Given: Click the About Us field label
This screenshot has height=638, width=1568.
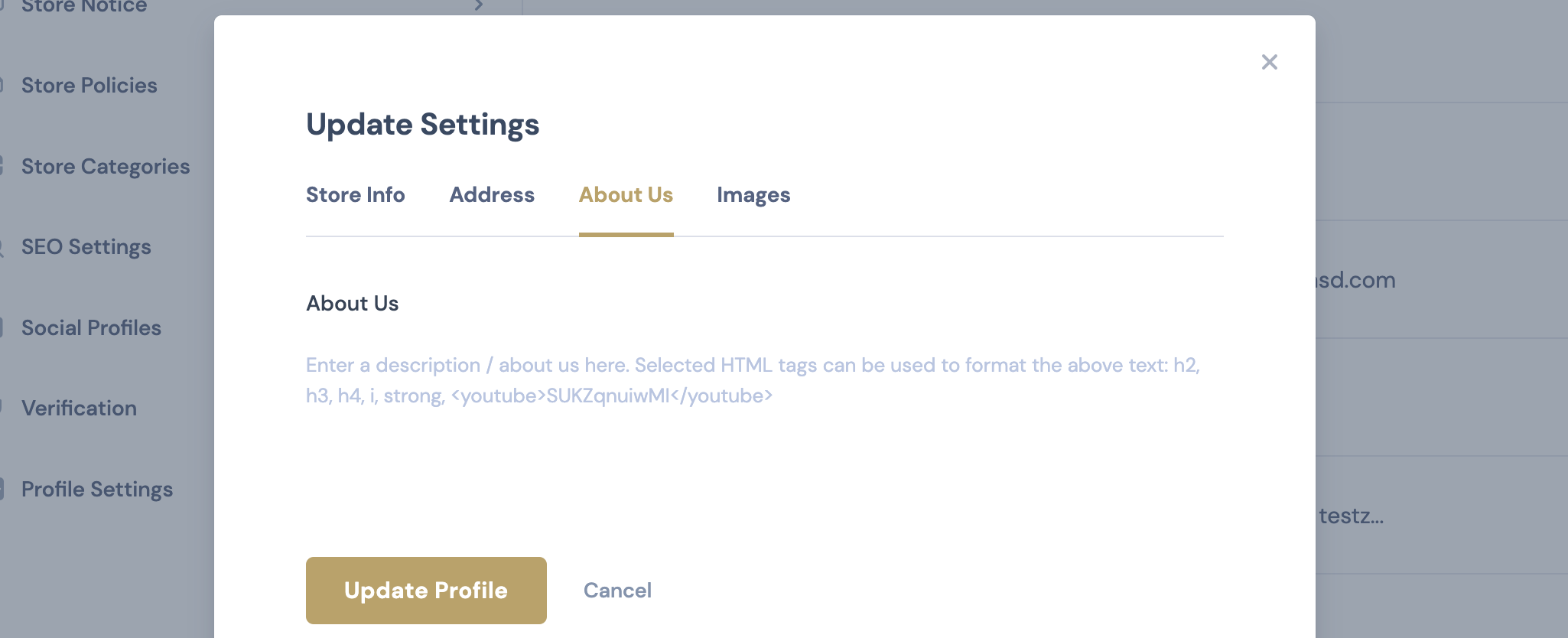Looking at the screenshot, I should [x=353, y=304].
